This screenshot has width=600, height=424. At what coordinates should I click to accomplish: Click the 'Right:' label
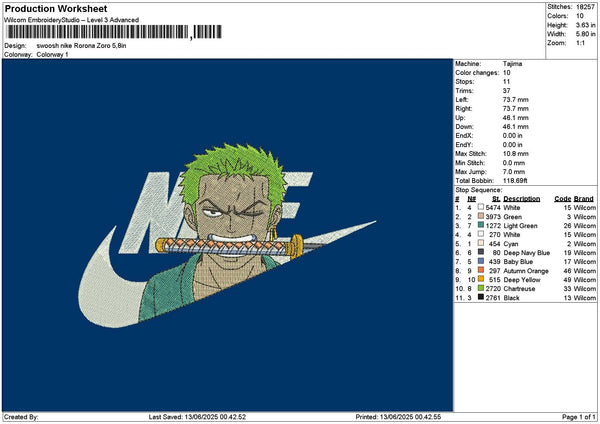pyautogui.click(x=464, y=109)
